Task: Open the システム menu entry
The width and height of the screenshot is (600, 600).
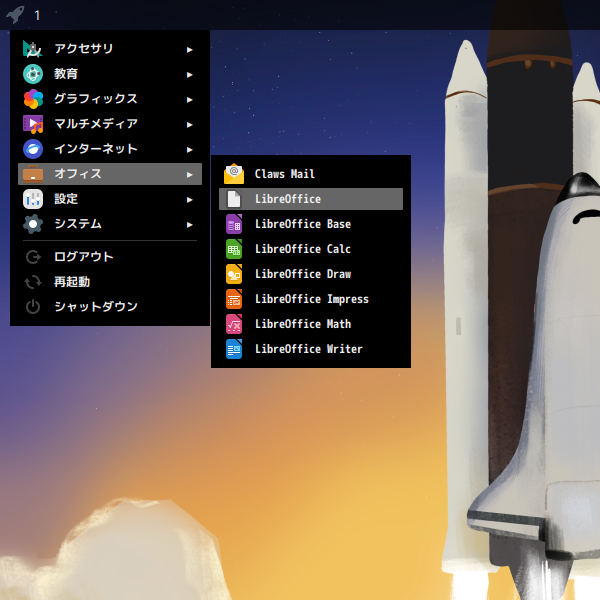Action: (x=110, y=224)
